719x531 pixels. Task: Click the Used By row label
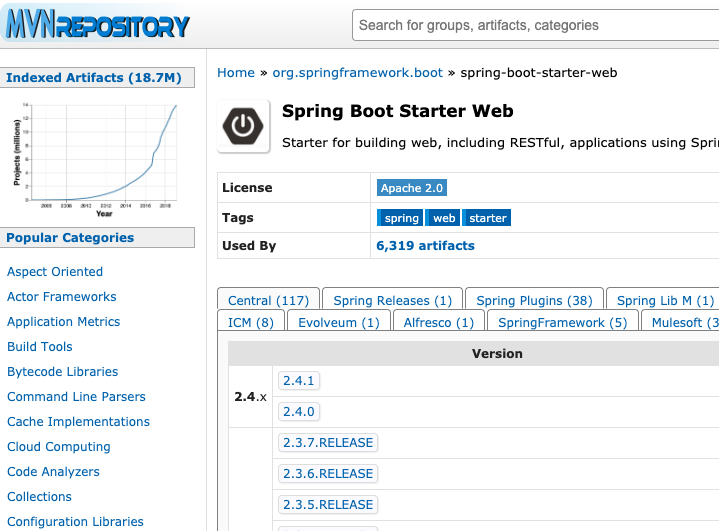pyautogui.click(x=249, y=246)
